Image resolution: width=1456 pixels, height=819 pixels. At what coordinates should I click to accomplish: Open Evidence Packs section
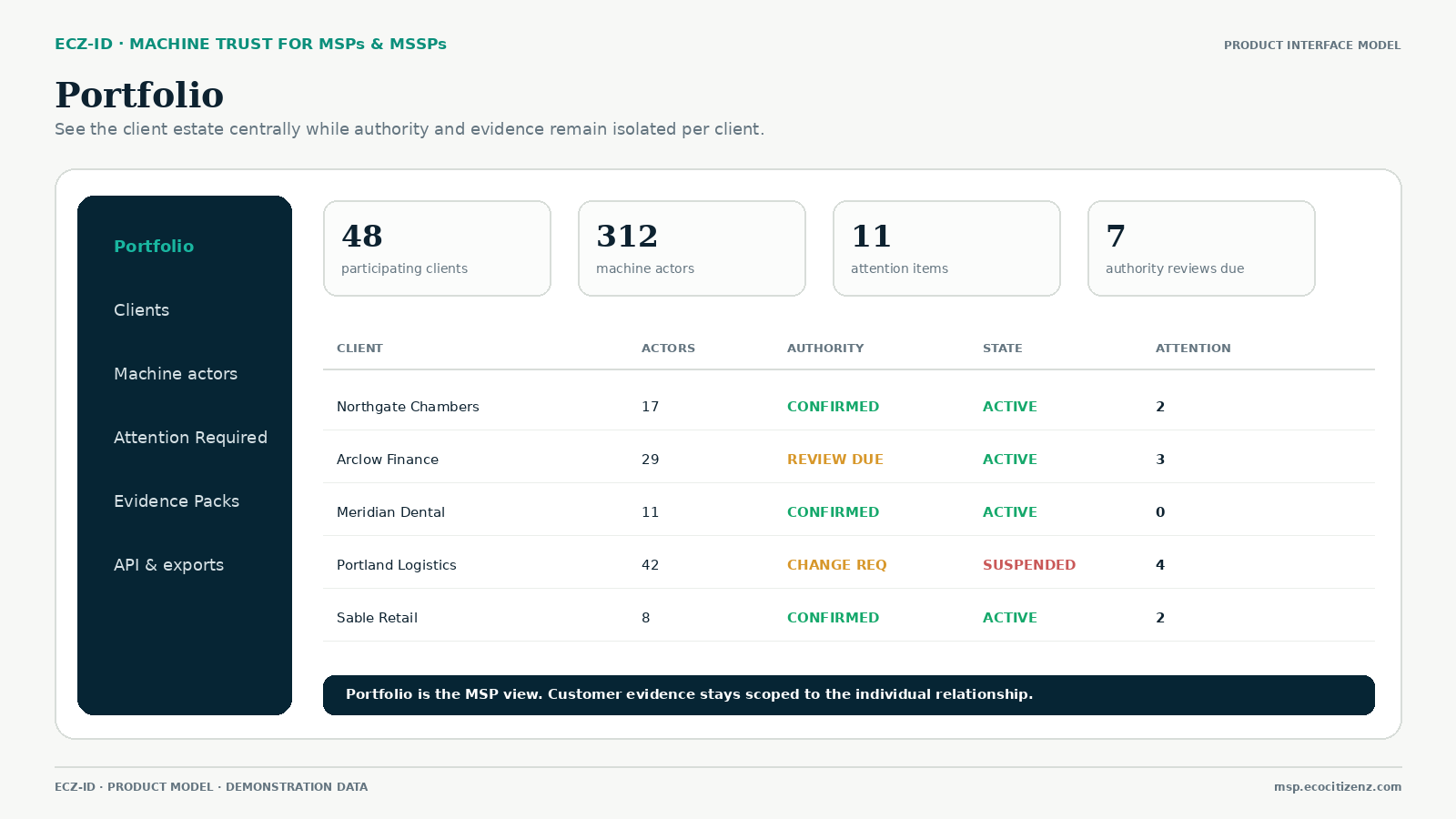point(177,501)
